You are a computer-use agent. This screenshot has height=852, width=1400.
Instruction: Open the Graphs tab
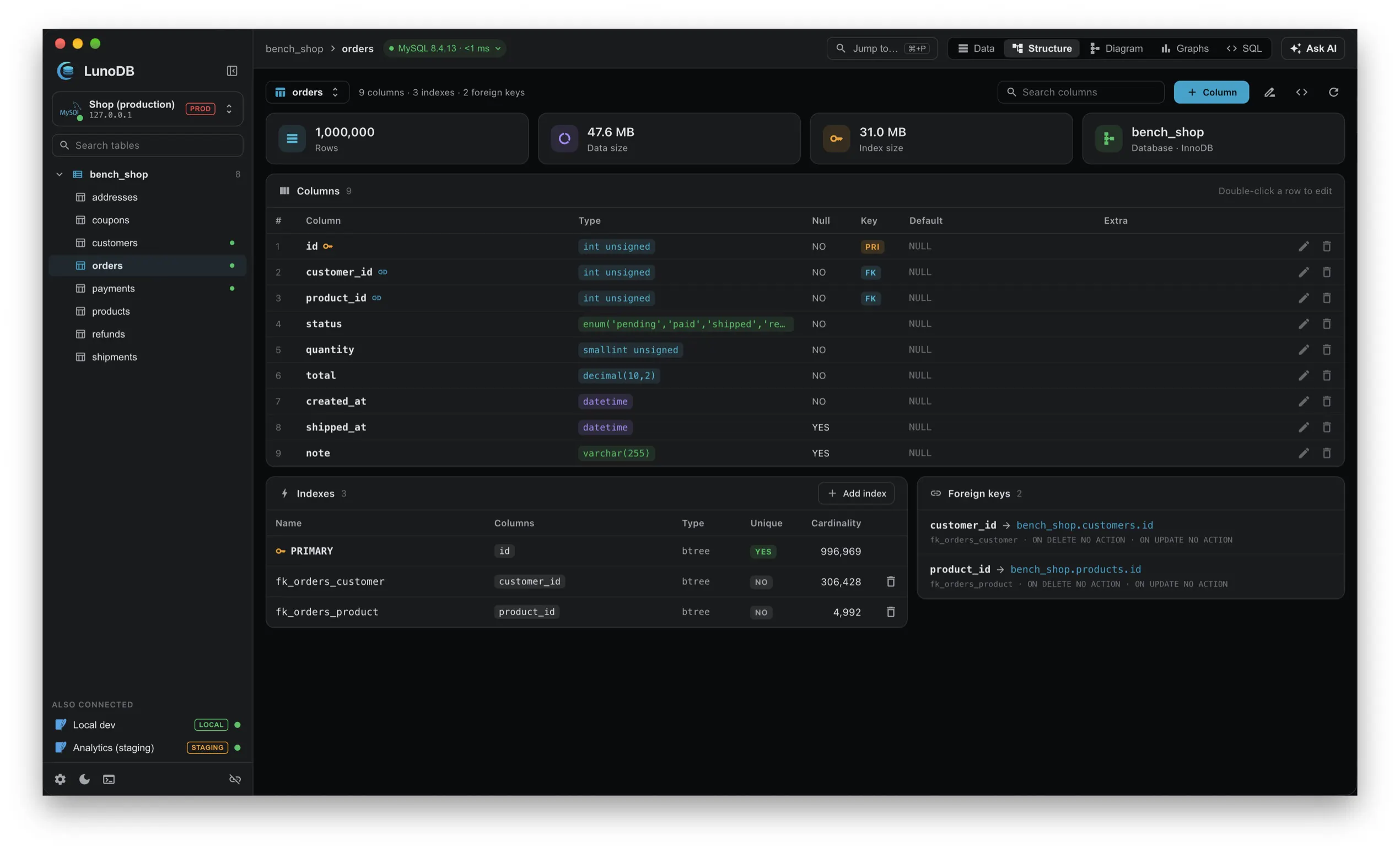(x=1184, y=48)
